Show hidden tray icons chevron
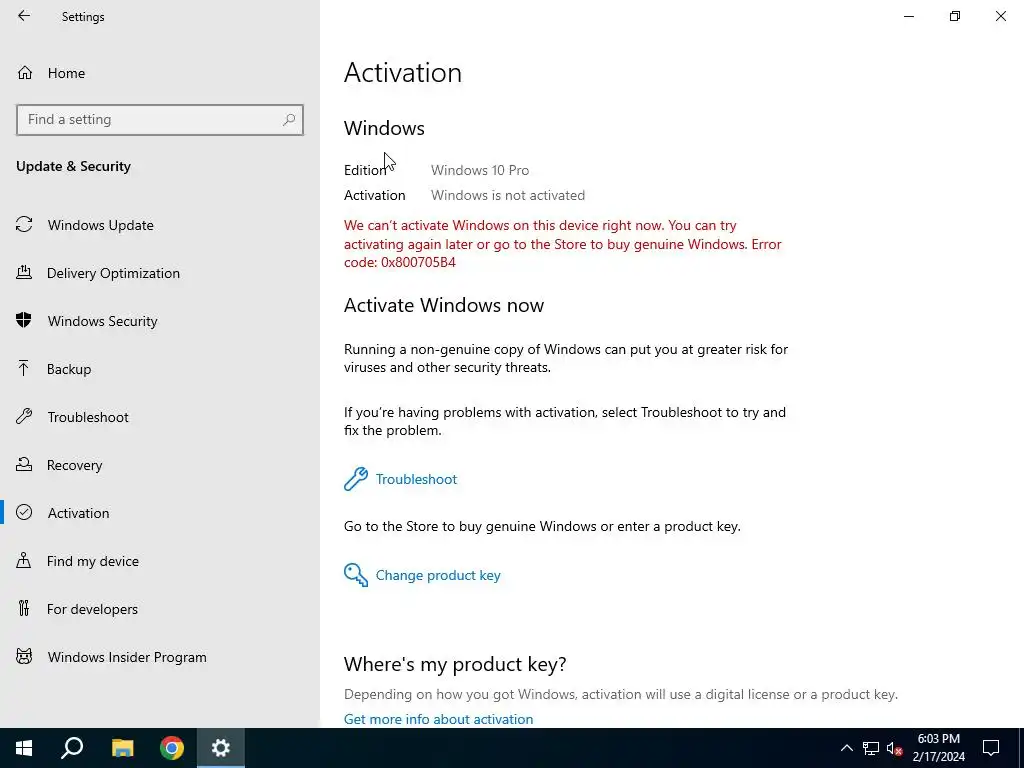Viewport: 1024px width, 768px height. 846,748
